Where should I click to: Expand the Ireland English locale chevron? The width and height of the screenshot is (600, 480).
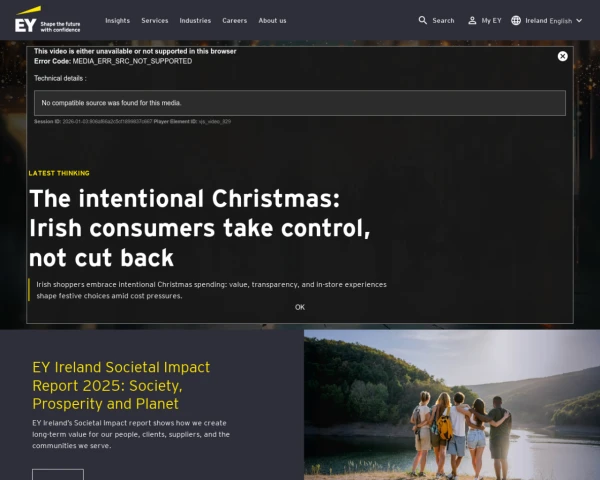pyautogui.click(x=579, y=20)
